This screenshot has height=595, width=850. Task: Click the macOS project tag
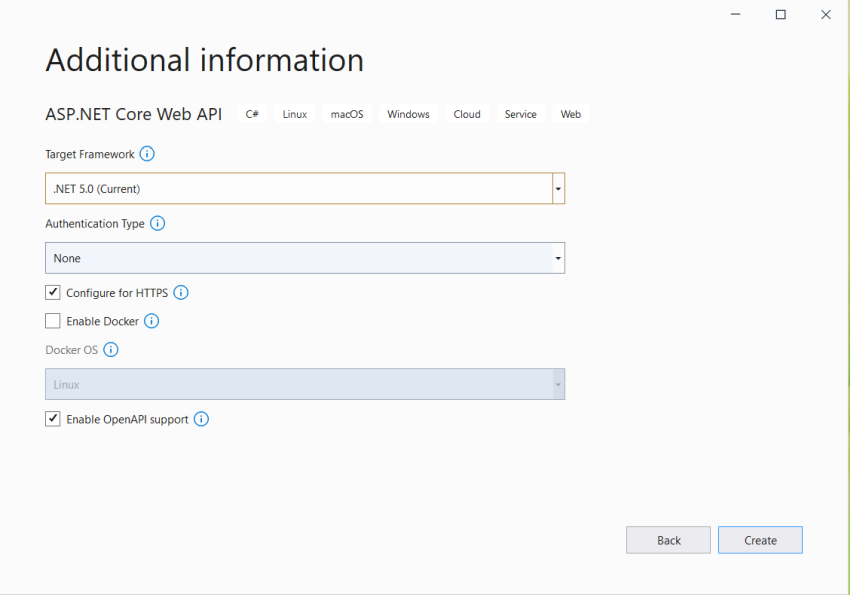pos(346,113)
